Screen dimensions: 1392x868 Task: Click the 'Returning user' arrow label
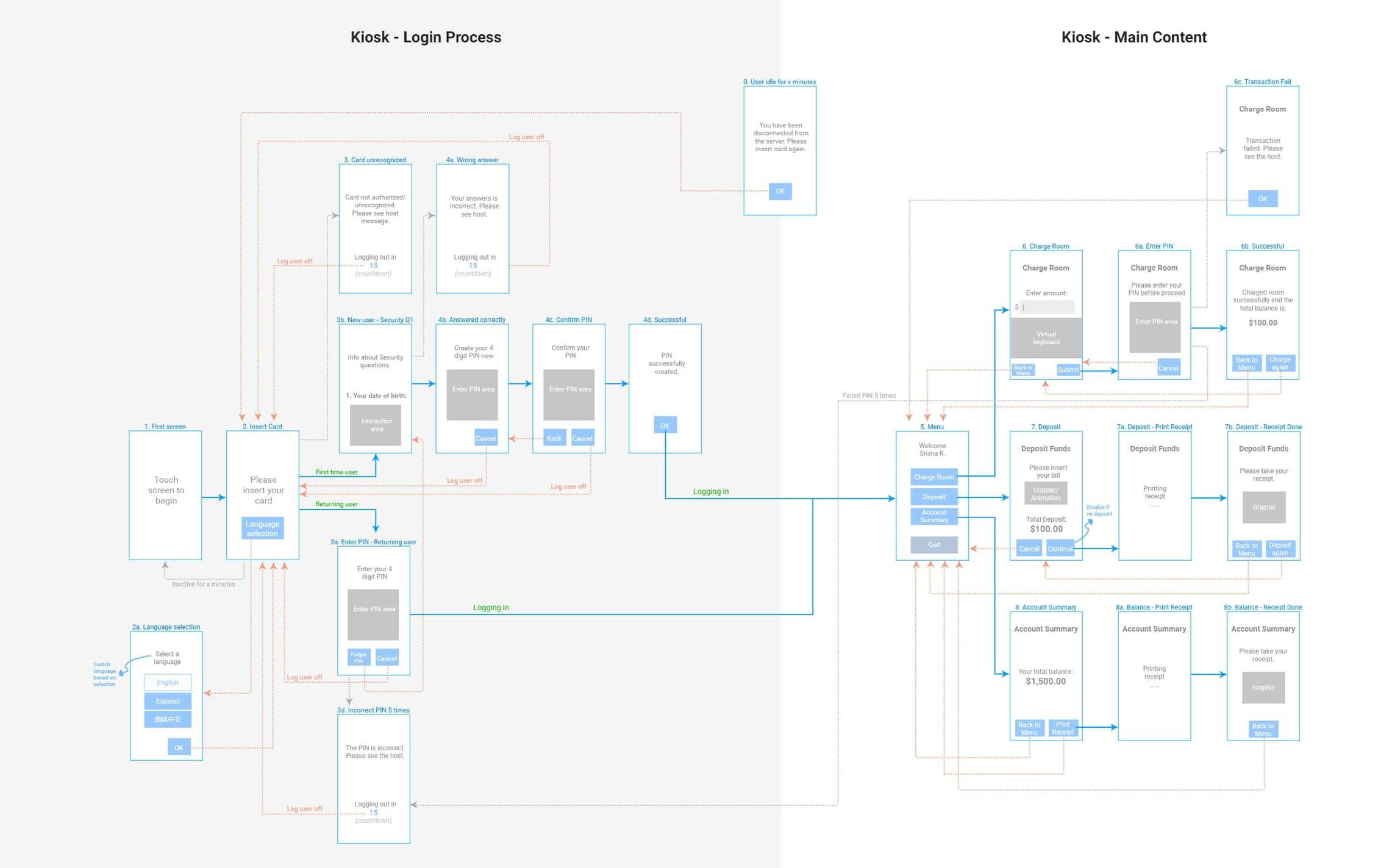[x=337, y=504]
